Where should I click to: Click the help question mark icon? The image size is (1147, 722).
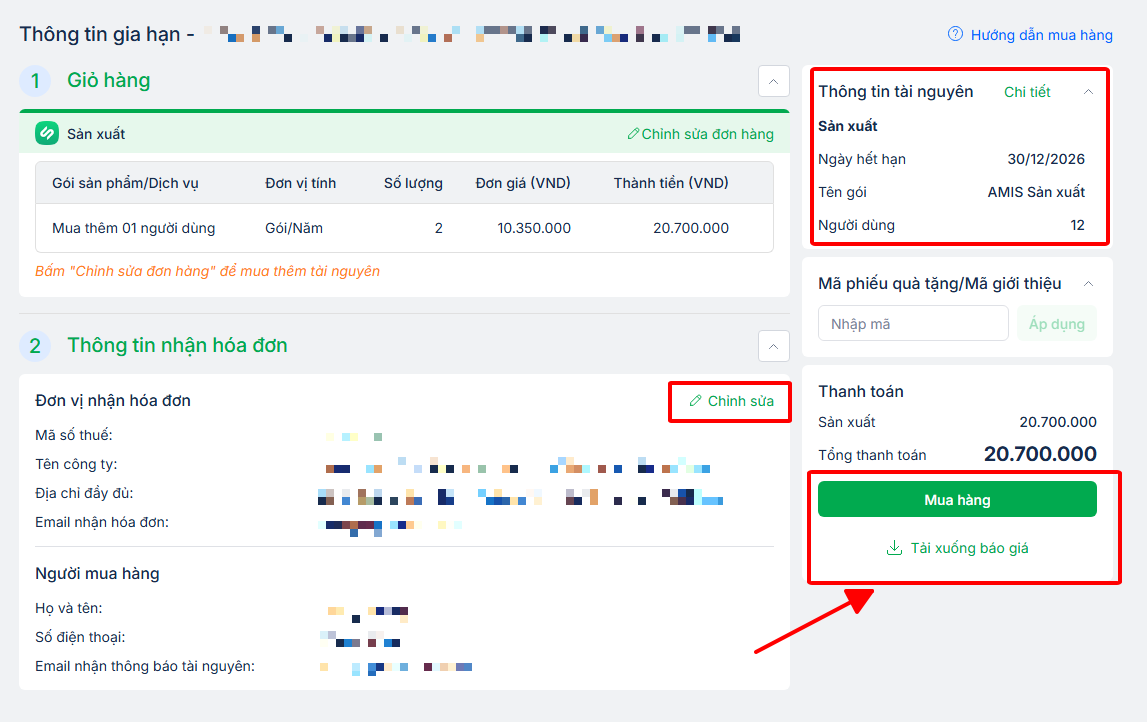[955, 35]
